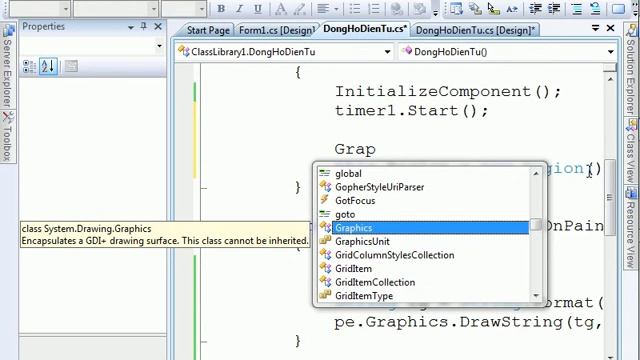Click the foreground color 'A' icon
Screen dimensions: 640x360
(x=281, y=9)
